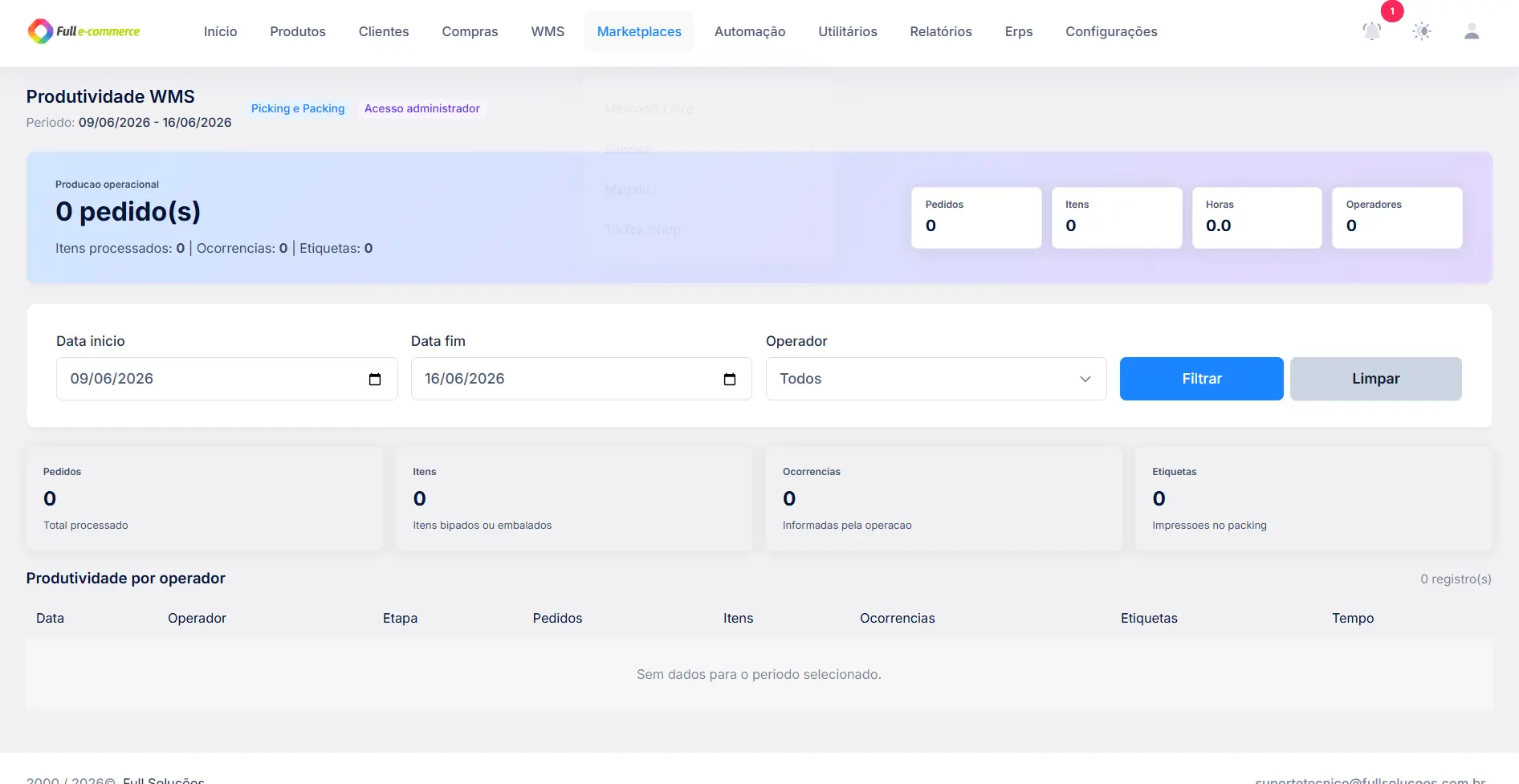Click the Etiquetas table column header

pyautogui.click(x=1149, y=618)
